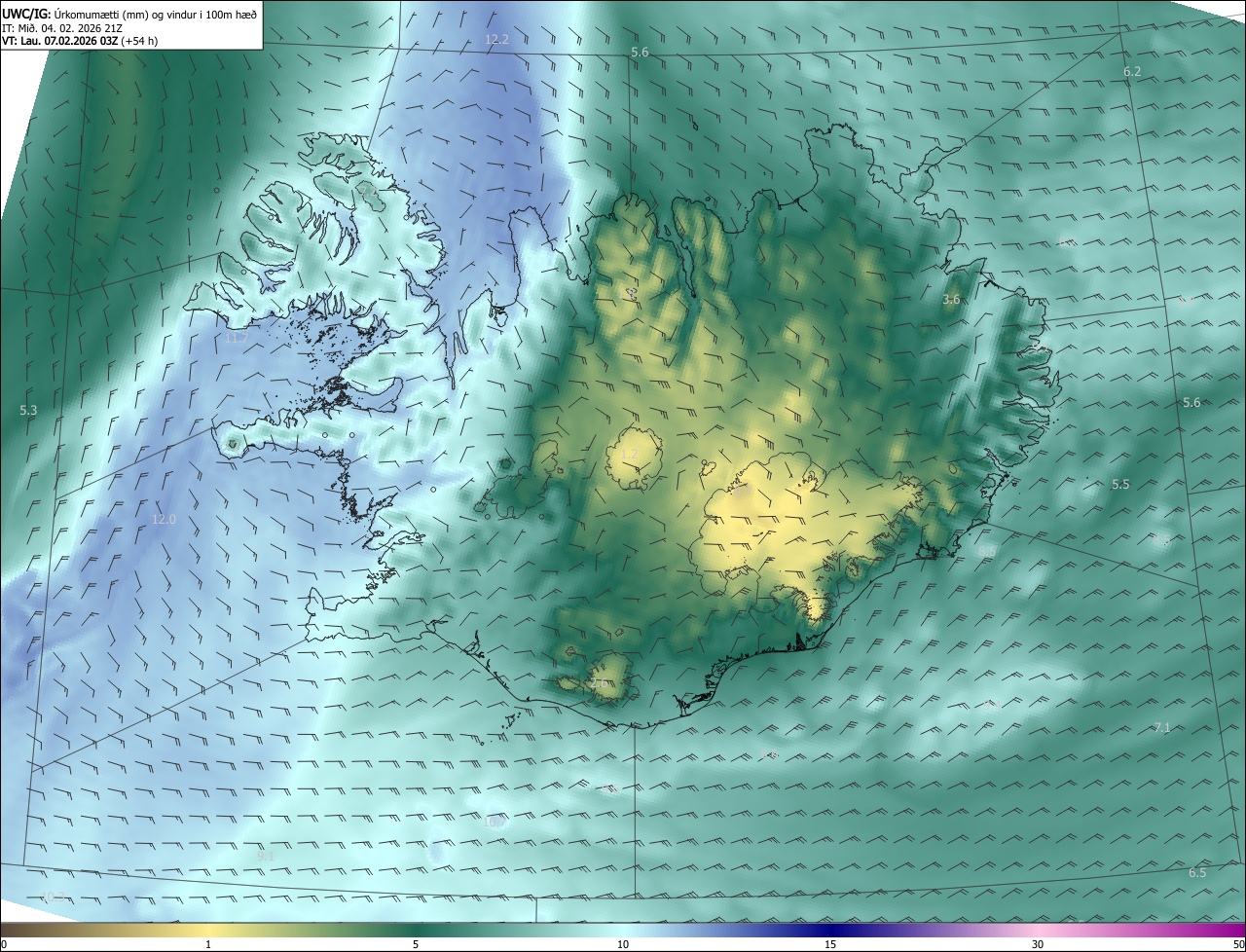Click the 5.5 value label on map
Screen dimensions: 1246x952
[1120, 485]
